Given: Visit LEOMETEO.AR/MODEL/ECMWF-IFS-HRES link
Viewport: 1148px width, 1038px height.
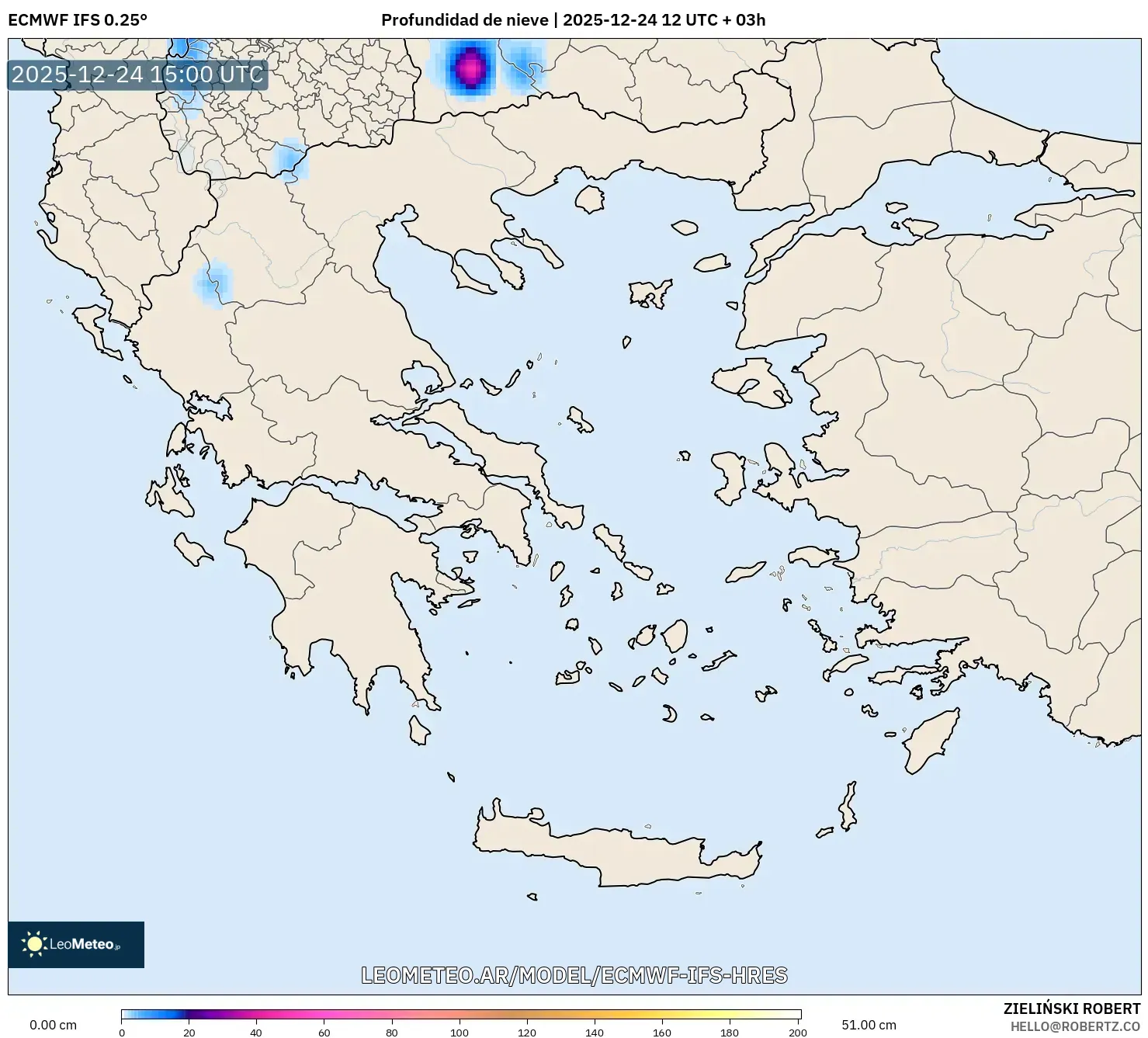Looking at the screenshot, I should click(574, 976).
